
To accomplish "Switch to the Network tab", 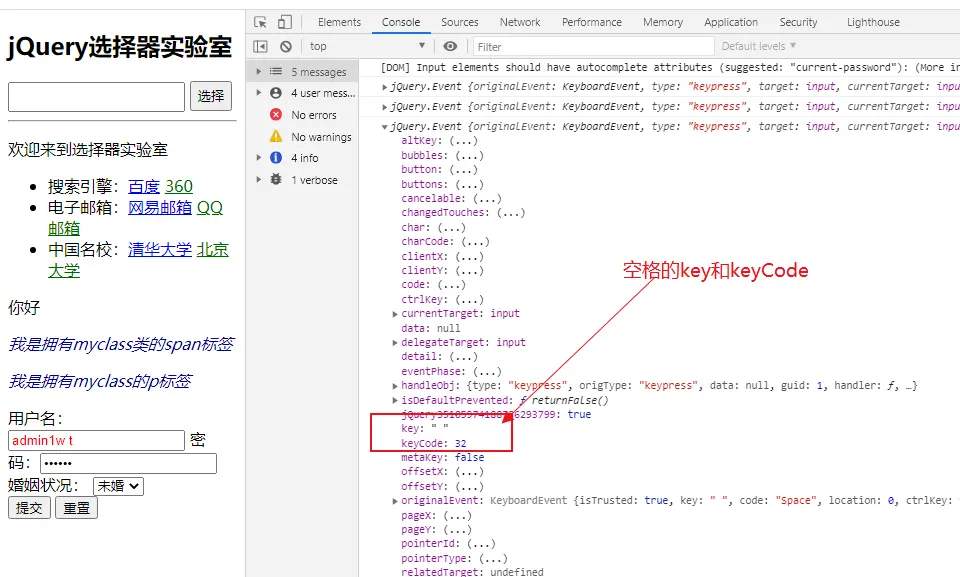I will 520,22.
